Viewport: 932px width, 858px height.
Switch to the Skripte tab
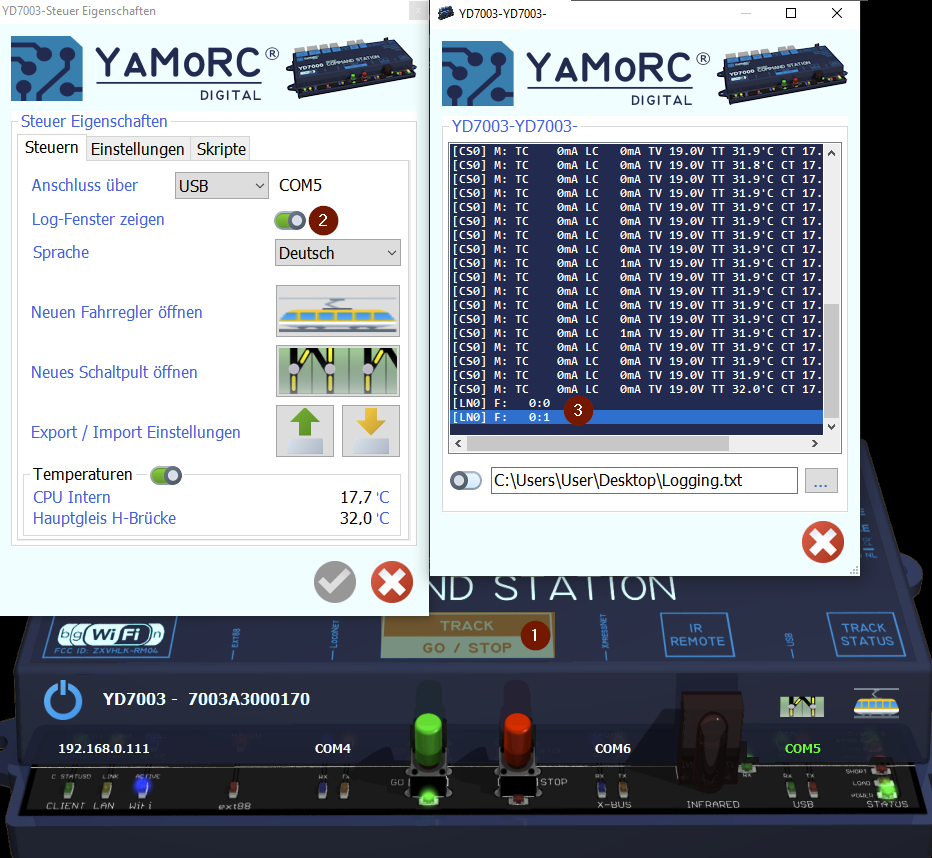(221, 149)
